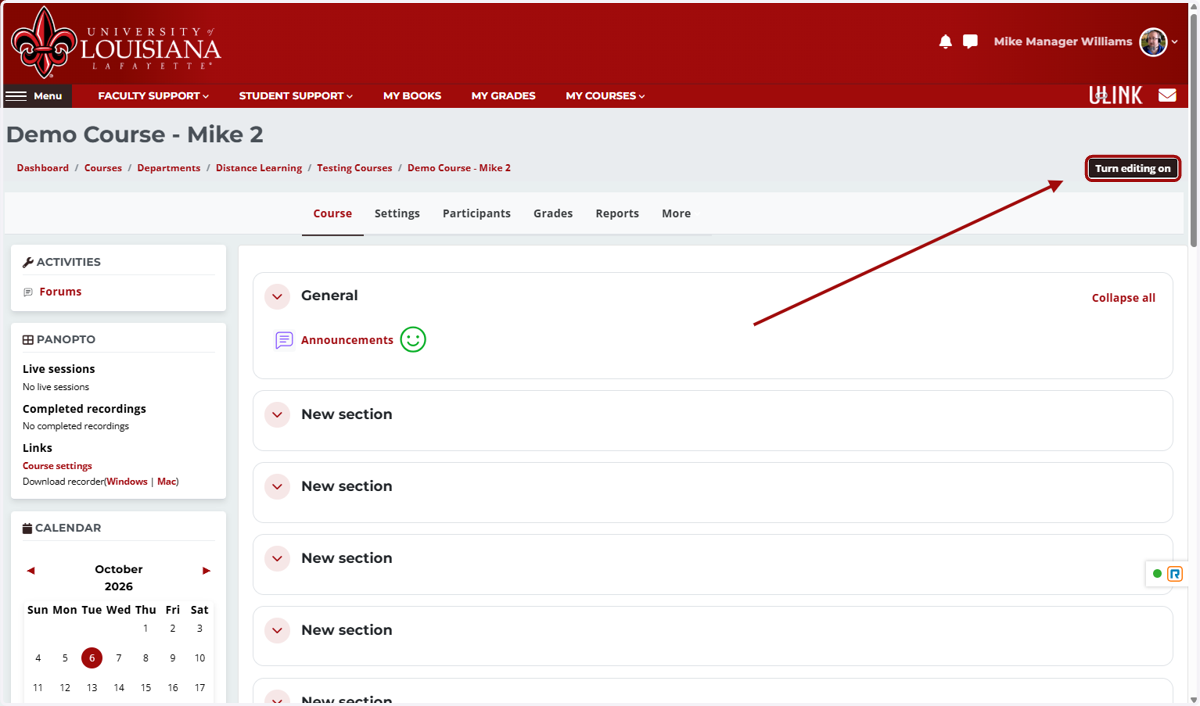Click Mike Manager Williams user name
The width and height of the screenshot is (1200, 706).
[x=1063, y=42]
